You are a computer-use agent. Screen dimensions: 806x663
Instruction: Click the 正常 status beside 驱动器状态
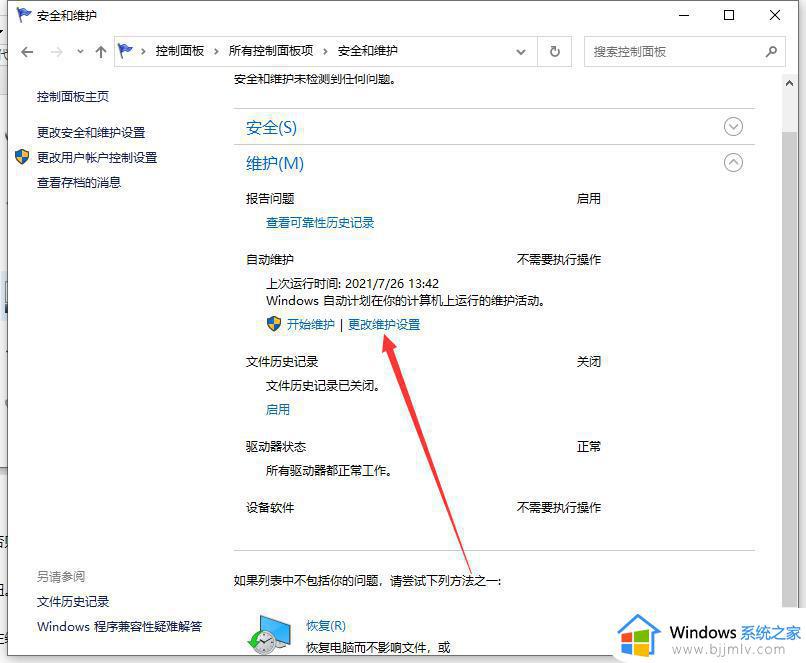[x=589, y=447]
